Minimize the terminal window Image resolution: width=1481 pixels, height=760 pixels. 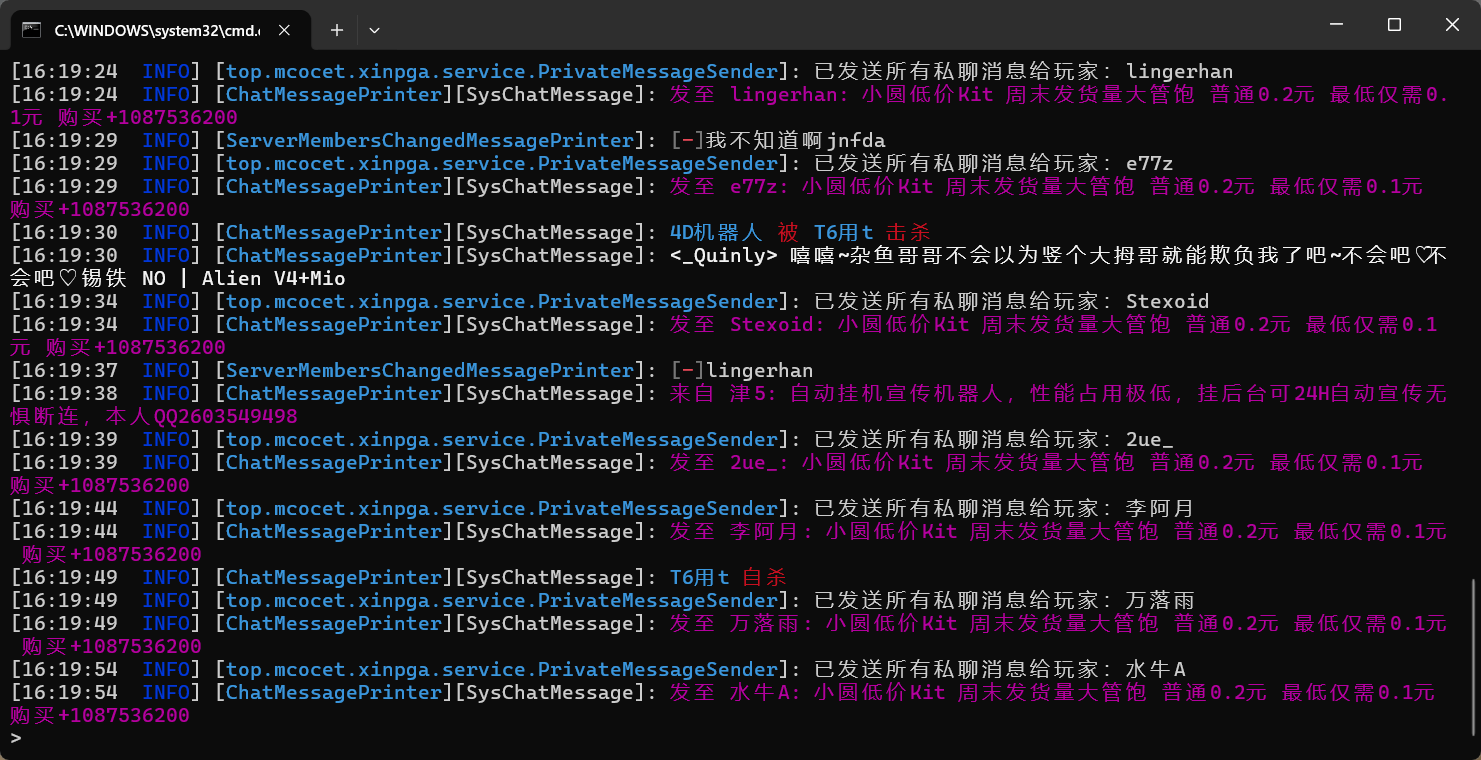pos(1336,24)
